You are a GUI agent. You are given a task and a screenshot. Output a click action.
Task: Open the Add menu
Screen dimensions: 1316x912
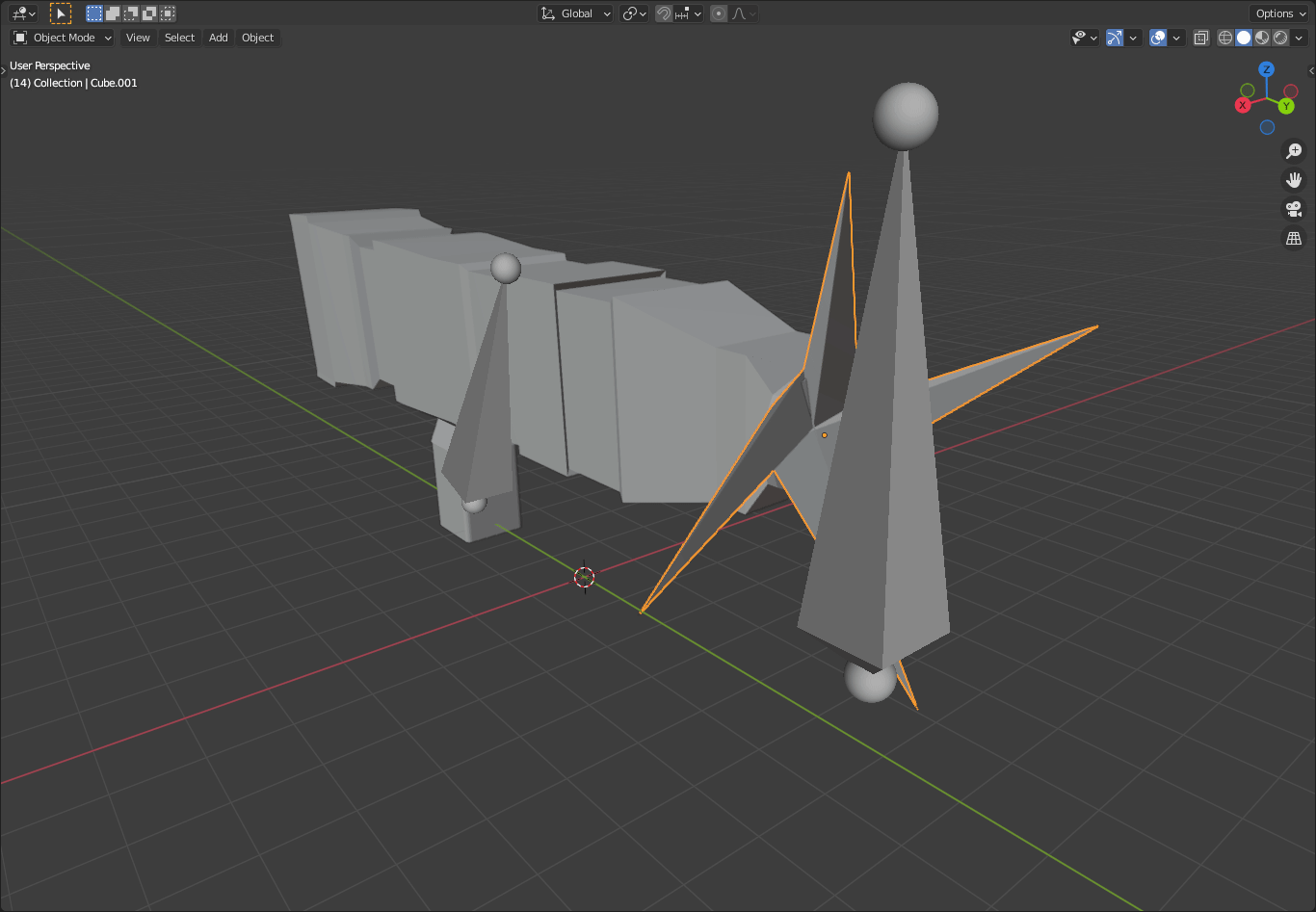click(219, 38)
